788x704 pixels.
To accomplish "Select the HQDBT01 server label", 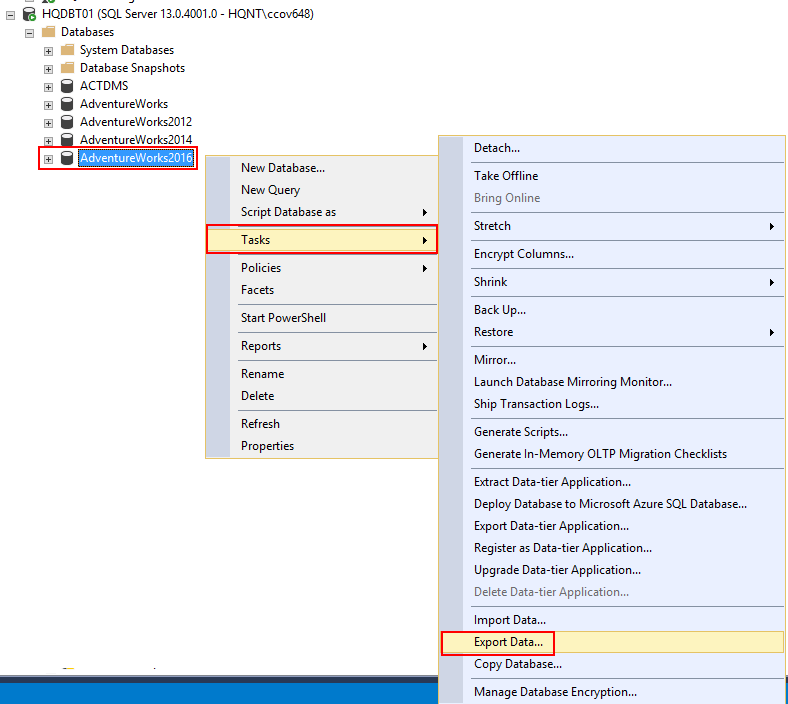I will pos(178,14).
